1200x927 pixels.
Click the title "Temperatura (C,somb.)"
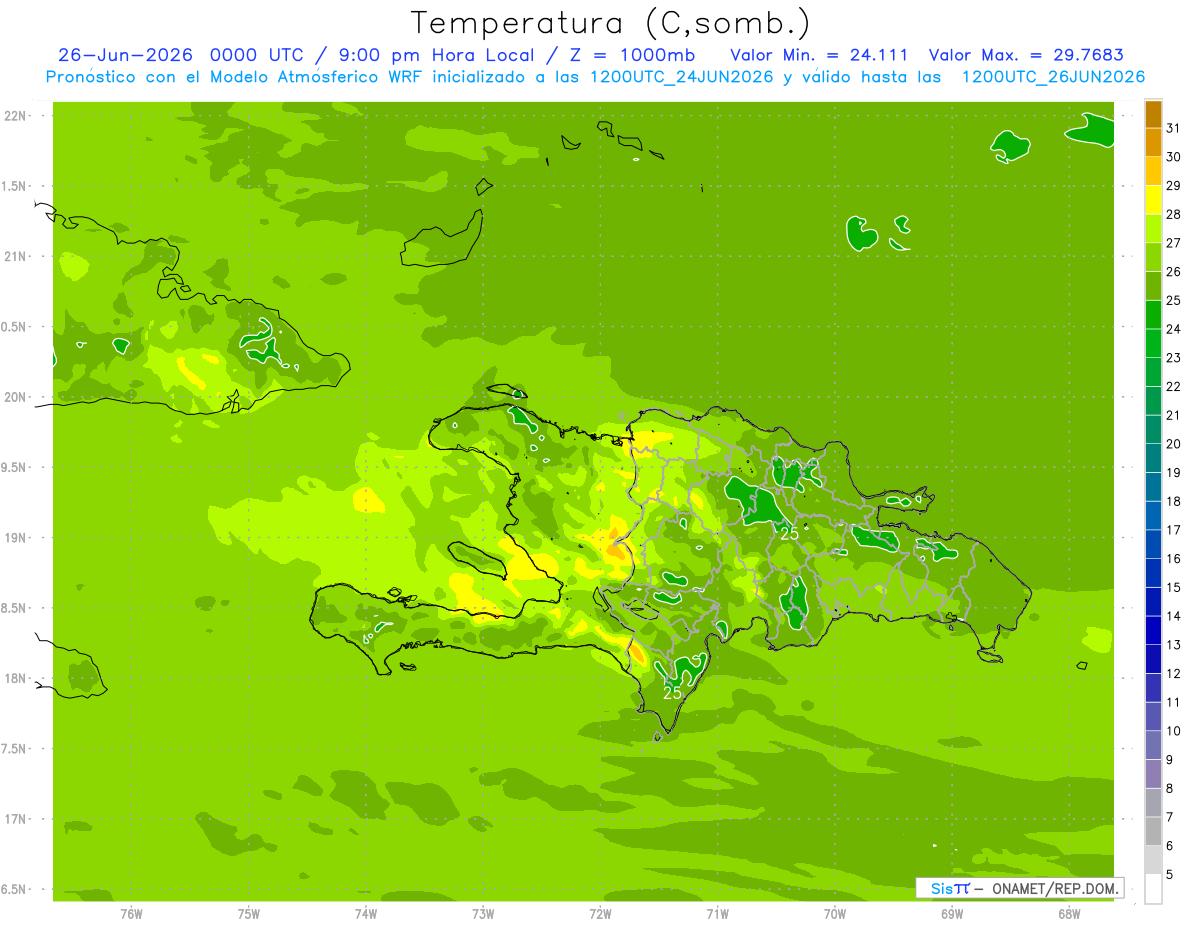pyautogui.click(x=611, y=23)
